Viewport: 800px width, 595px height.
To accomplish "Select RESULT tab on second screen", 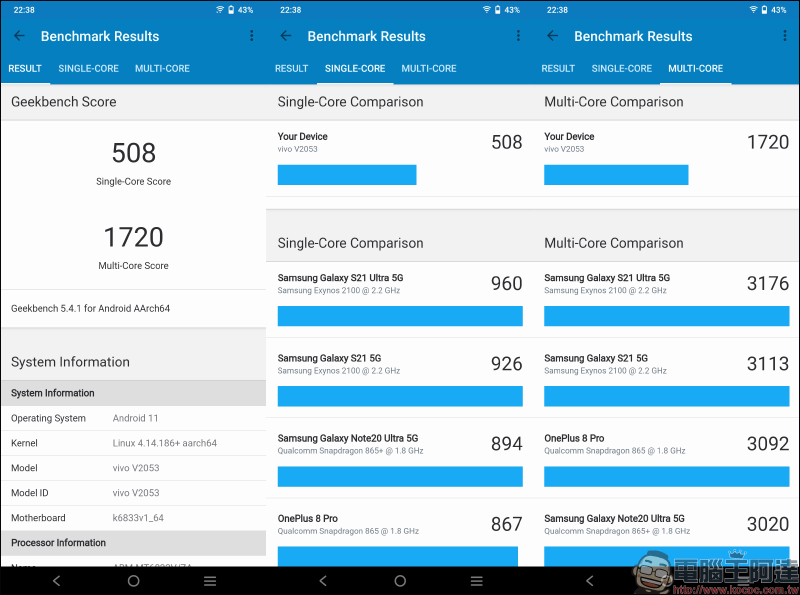I will [x=291, y=68].
